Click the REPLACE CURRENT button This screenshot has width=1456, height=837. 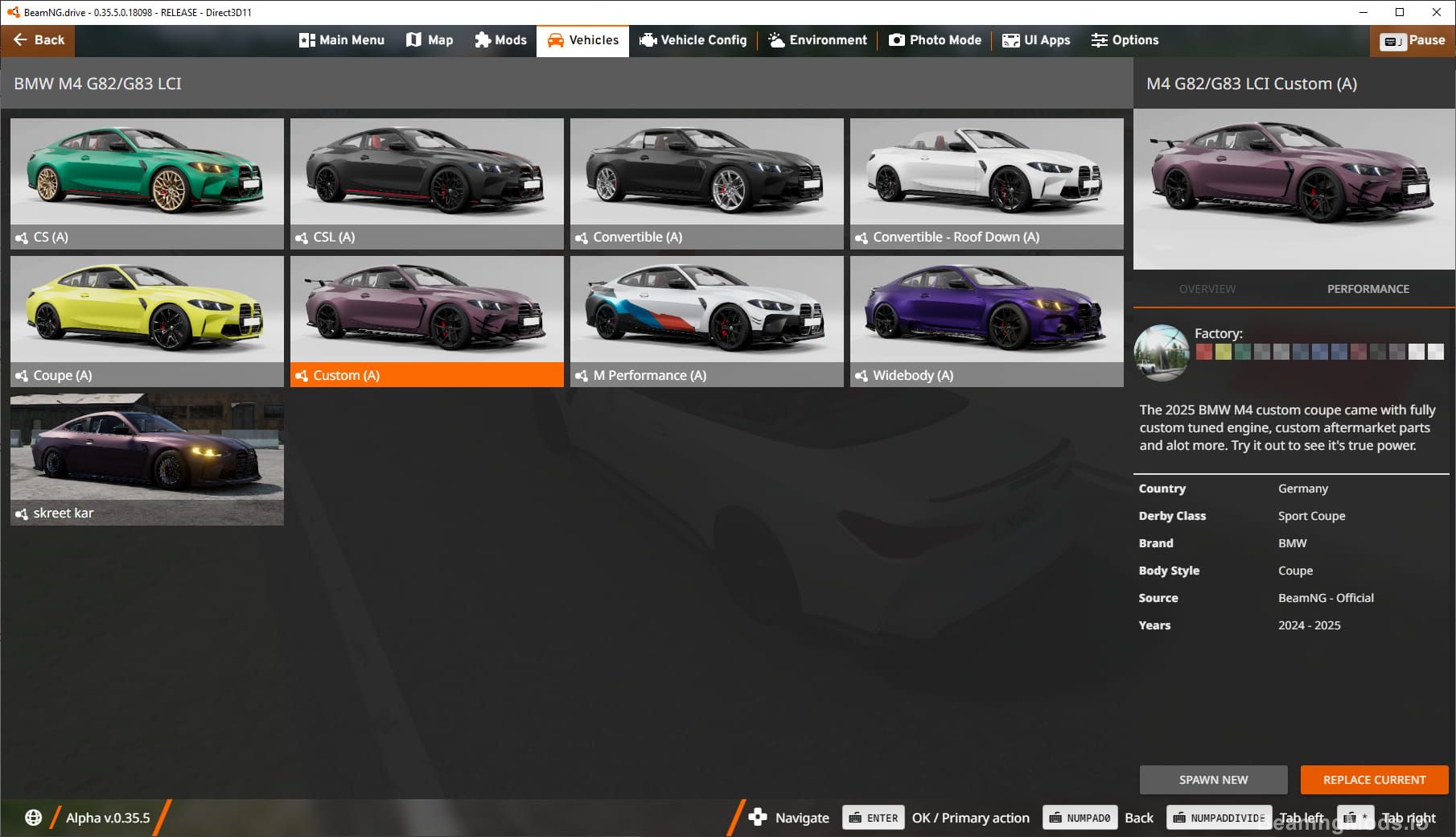click(x=1375, y=780)
